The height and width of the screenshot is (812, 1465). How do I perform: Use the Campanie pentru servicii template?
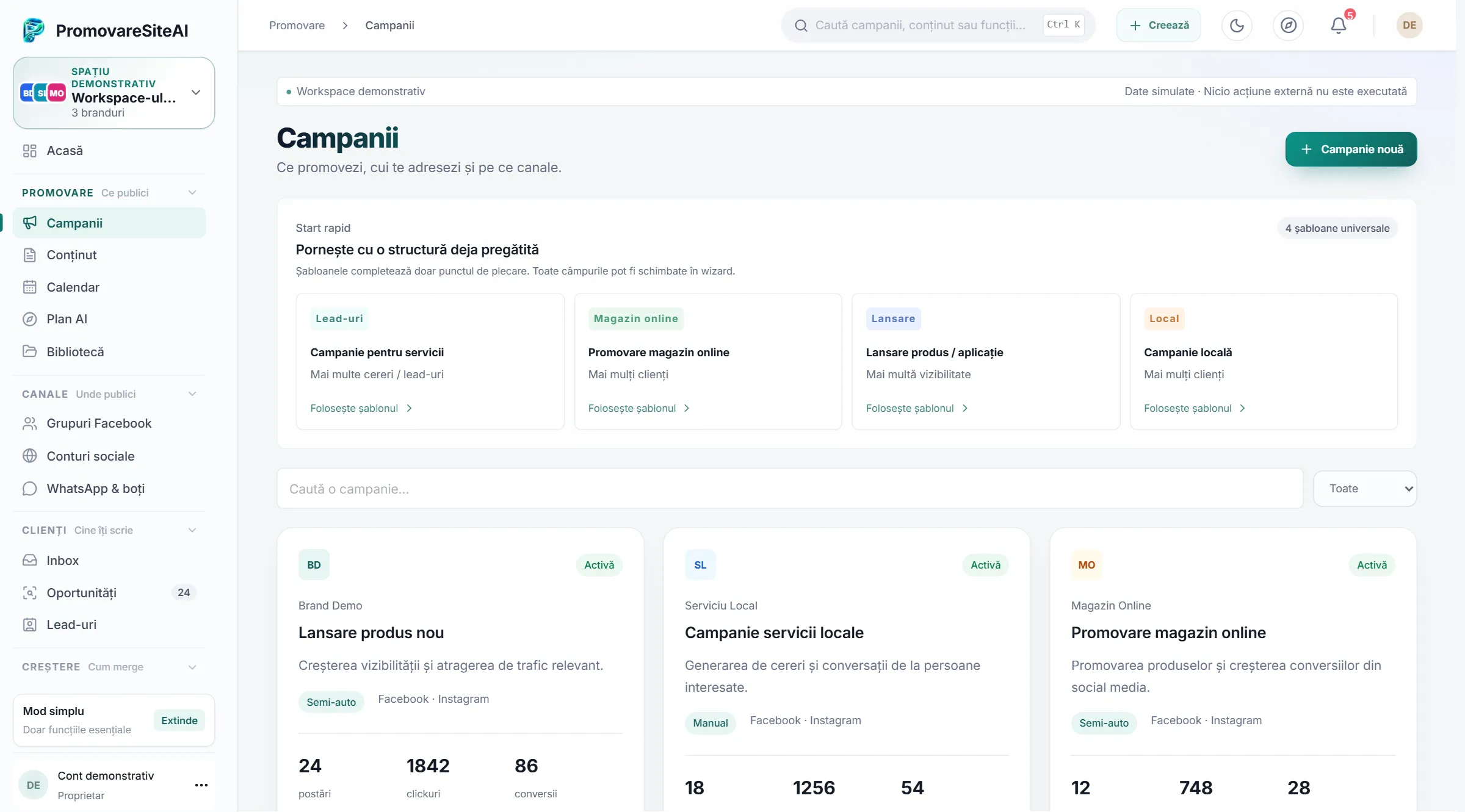pos(361,408)
